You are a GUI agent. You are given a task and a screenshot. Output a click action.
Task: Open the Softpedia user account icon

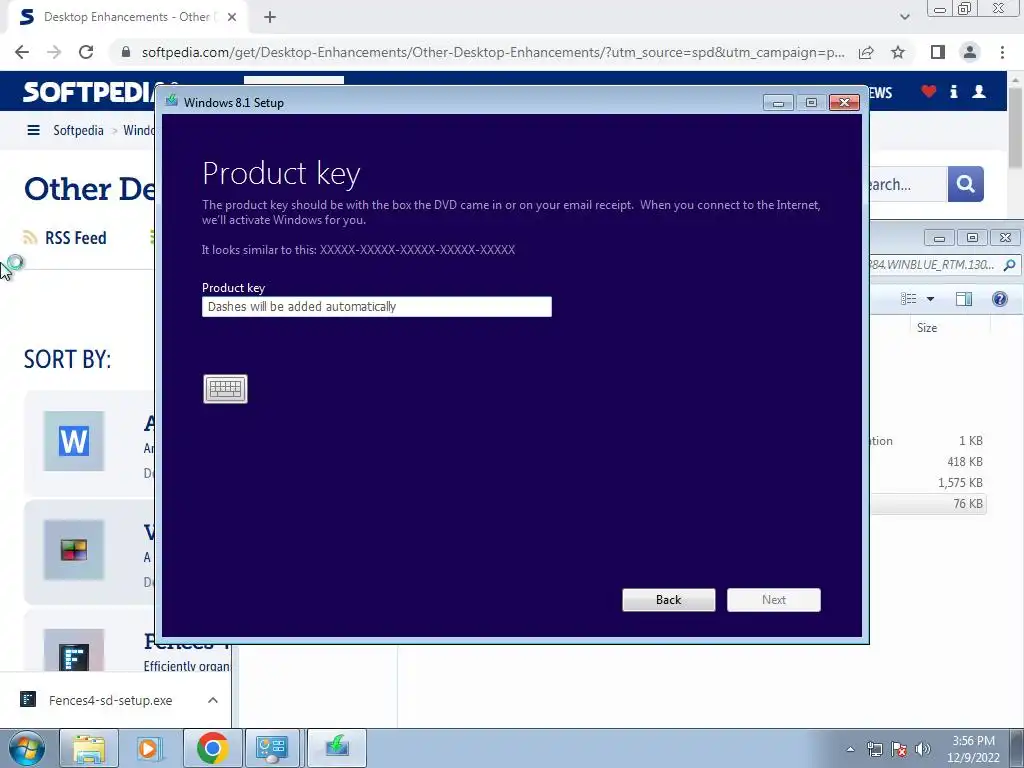979,92
